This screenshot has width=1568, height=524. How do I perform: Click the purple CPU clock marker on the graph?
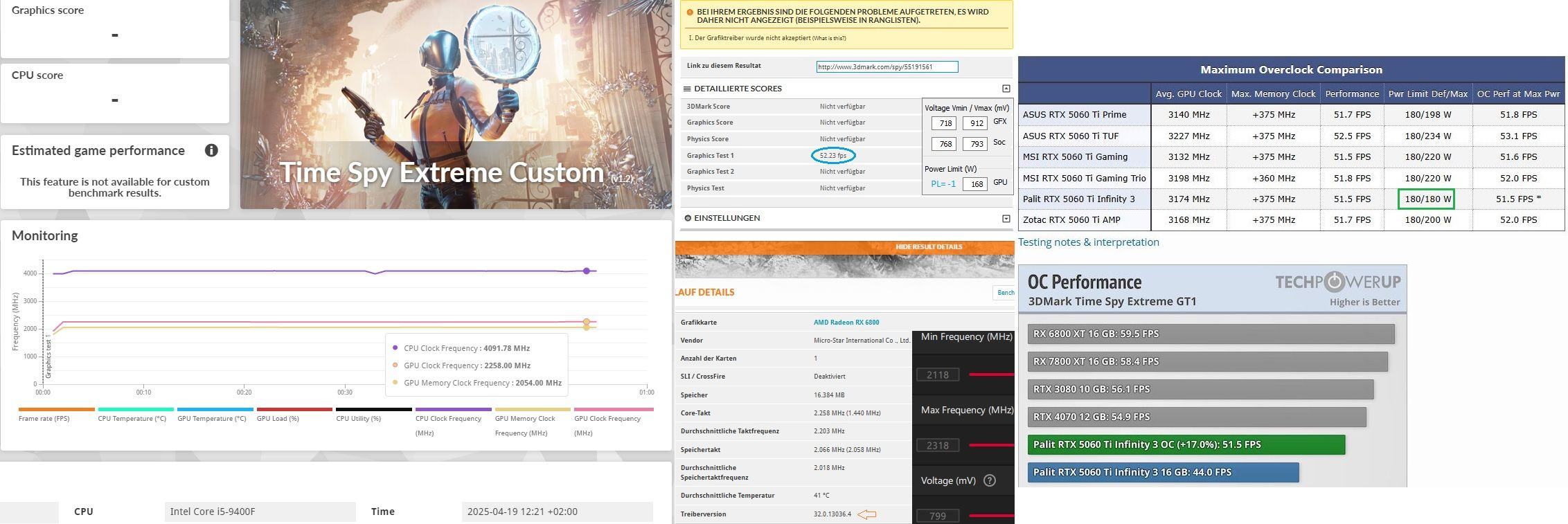(x=587, y=271)
